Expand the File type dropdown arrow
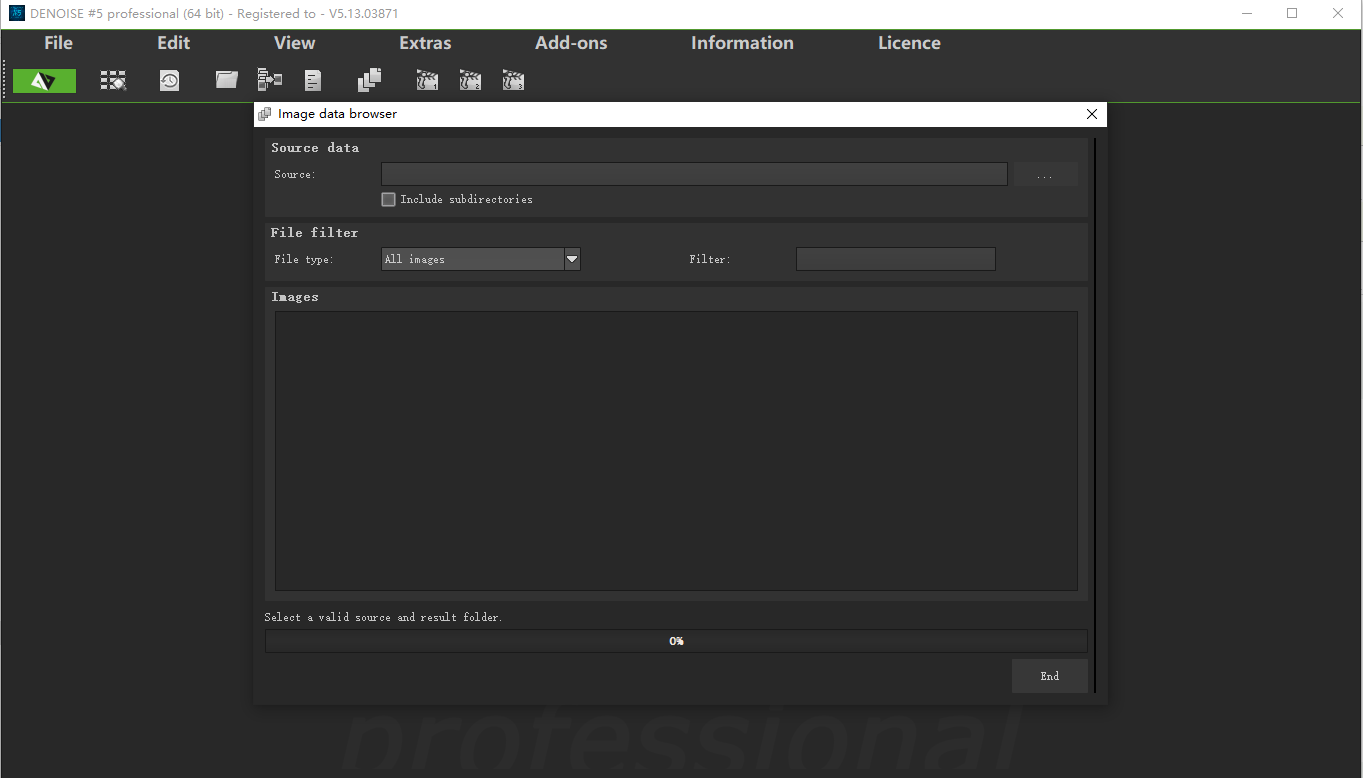 tap(571, 258)
